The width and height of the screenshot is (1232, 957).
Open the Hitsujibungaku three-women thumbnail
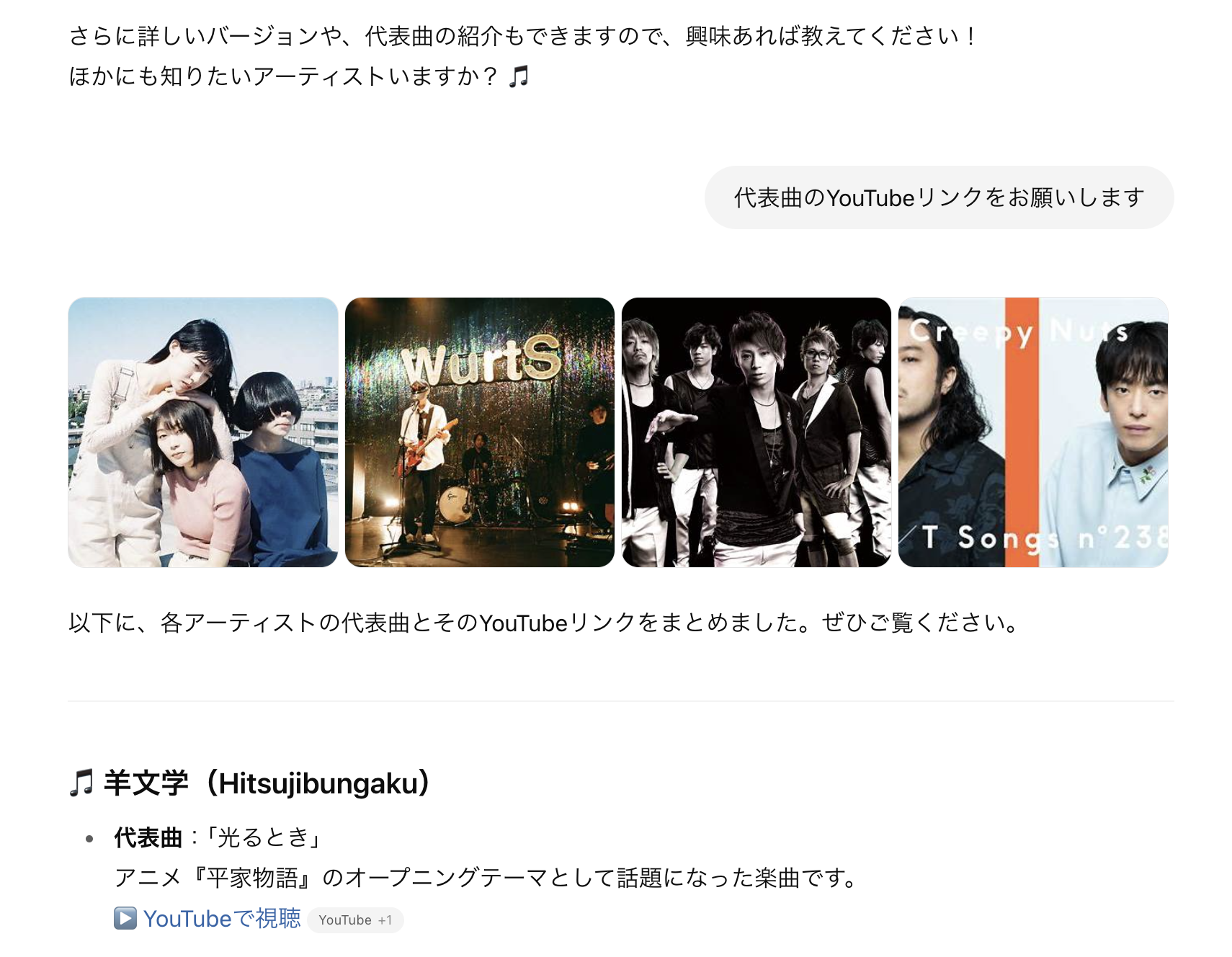click(x=203, y=432)
